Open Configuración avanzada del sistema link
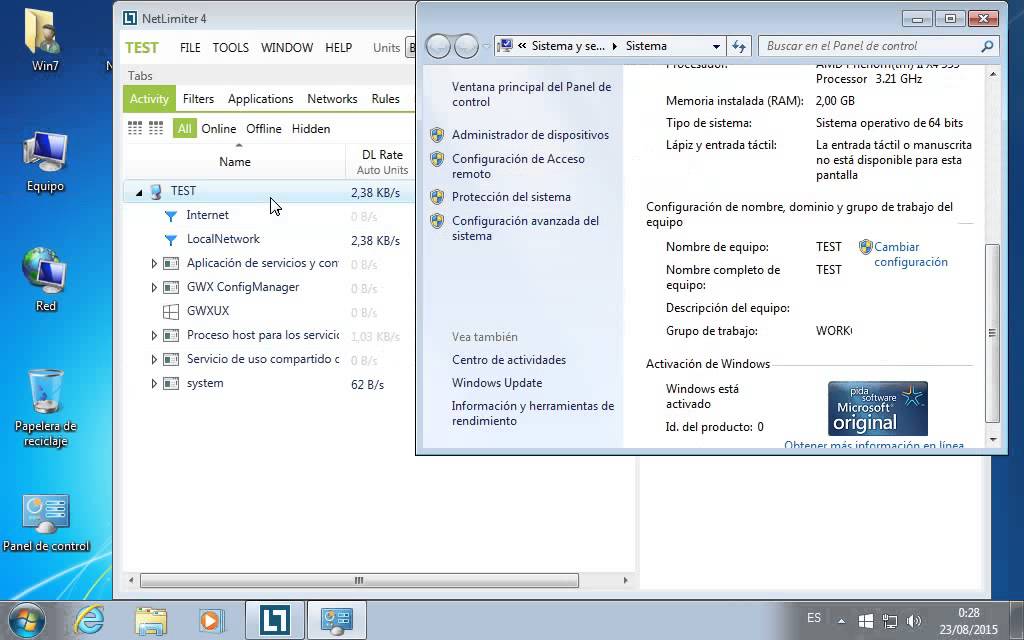Screen dimensions: 1024x640 [x=525, y=228]
